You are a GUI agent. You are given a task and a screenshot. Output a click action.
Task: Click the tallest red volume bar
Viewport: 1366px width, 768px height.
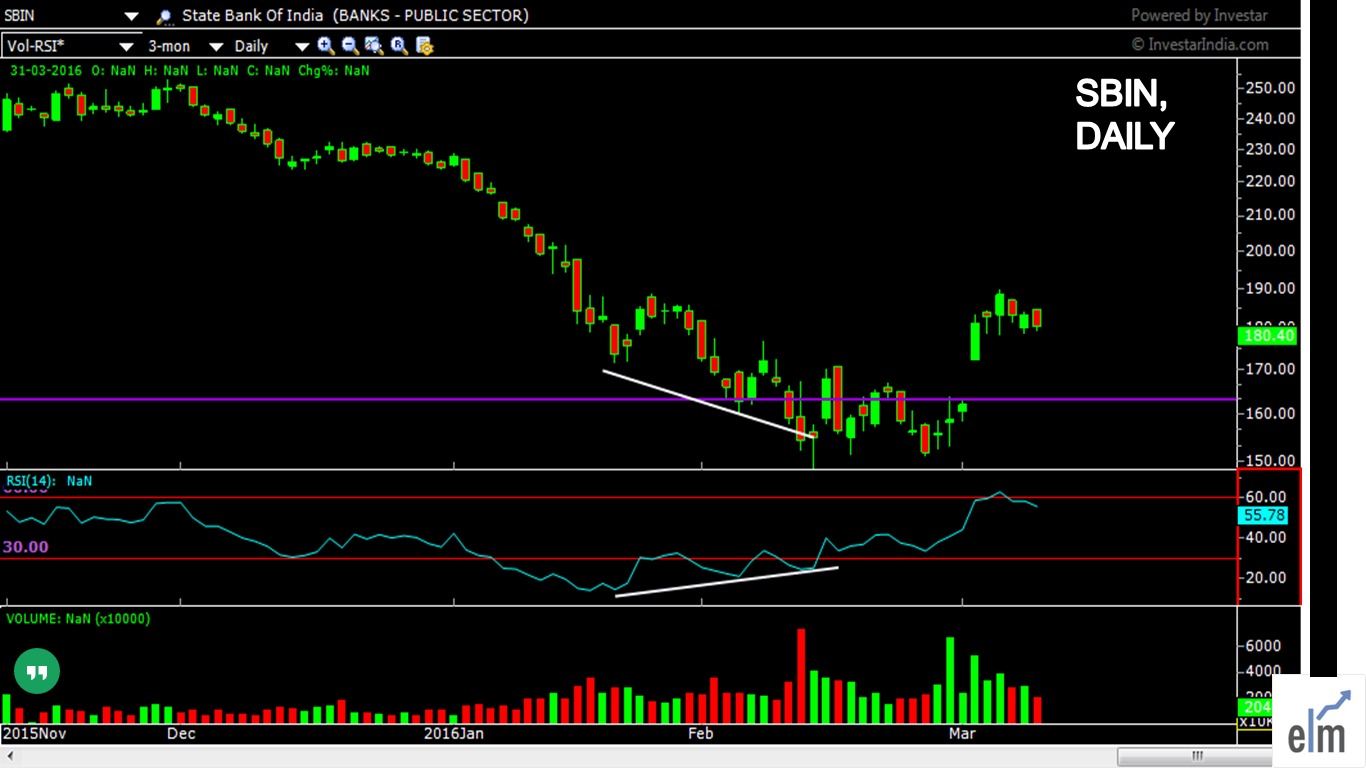tap(801, 676)
